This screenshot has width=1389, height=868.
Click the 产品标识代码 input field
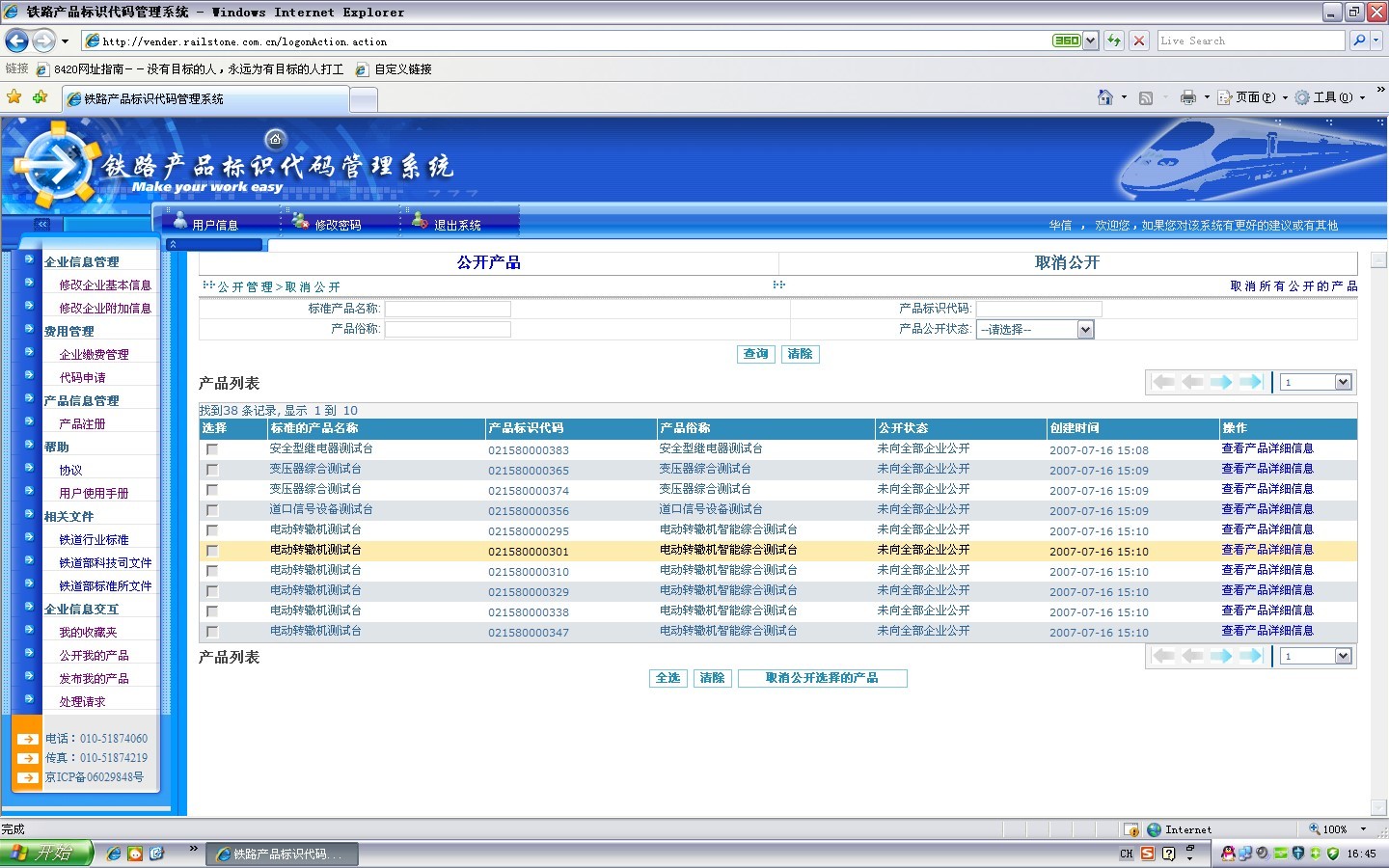(x=1039, y=309)
